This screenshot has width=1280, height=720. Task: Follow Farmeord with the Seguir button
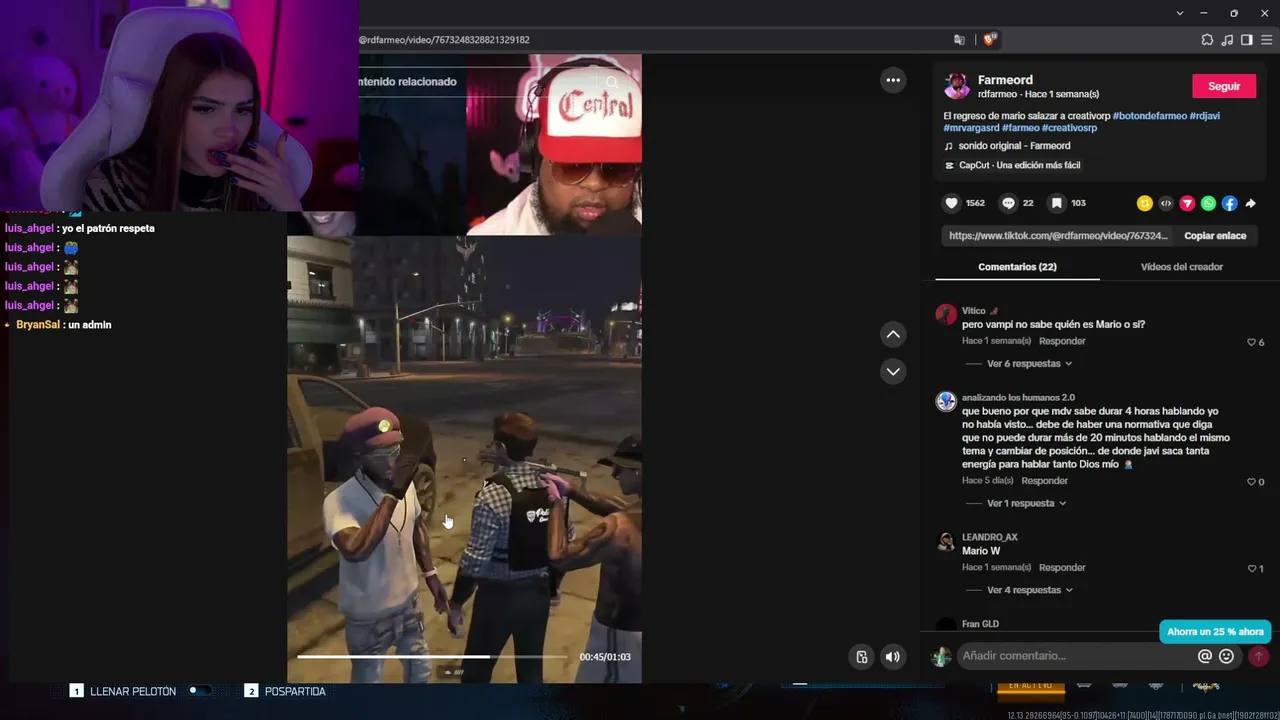[x=1224, y=86]
